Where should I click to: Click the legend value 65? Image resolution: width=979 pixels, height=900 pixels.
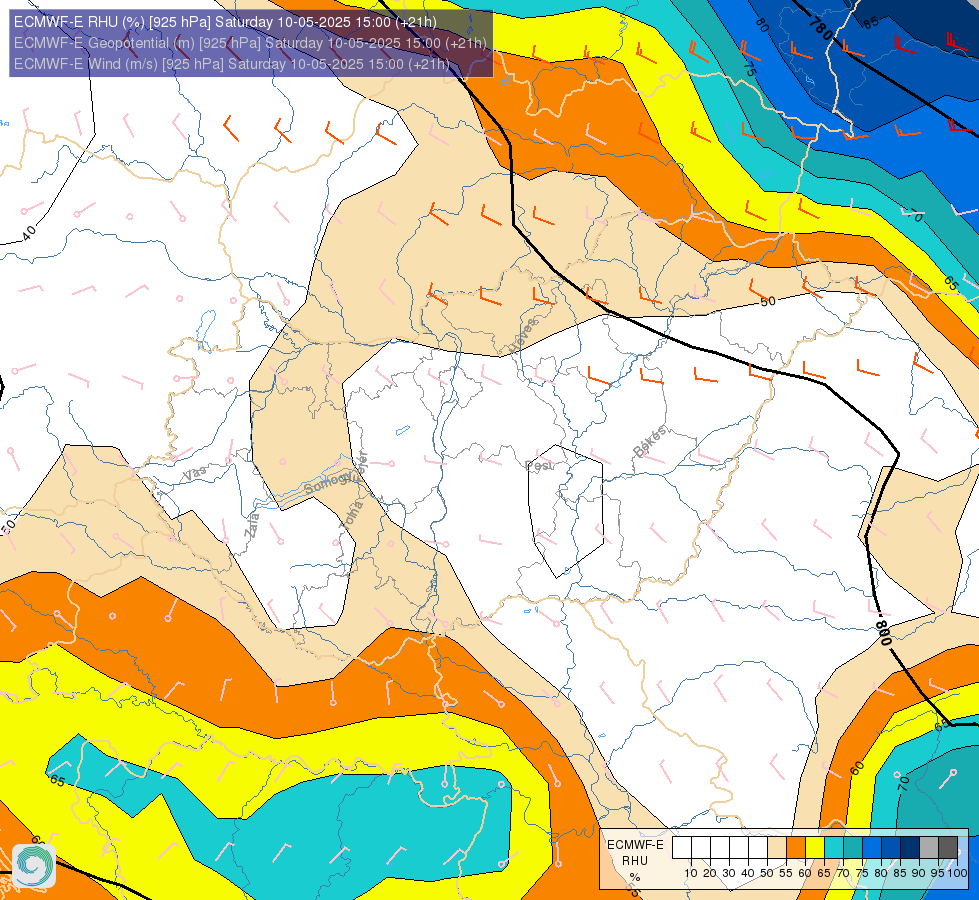coord(824,874)
